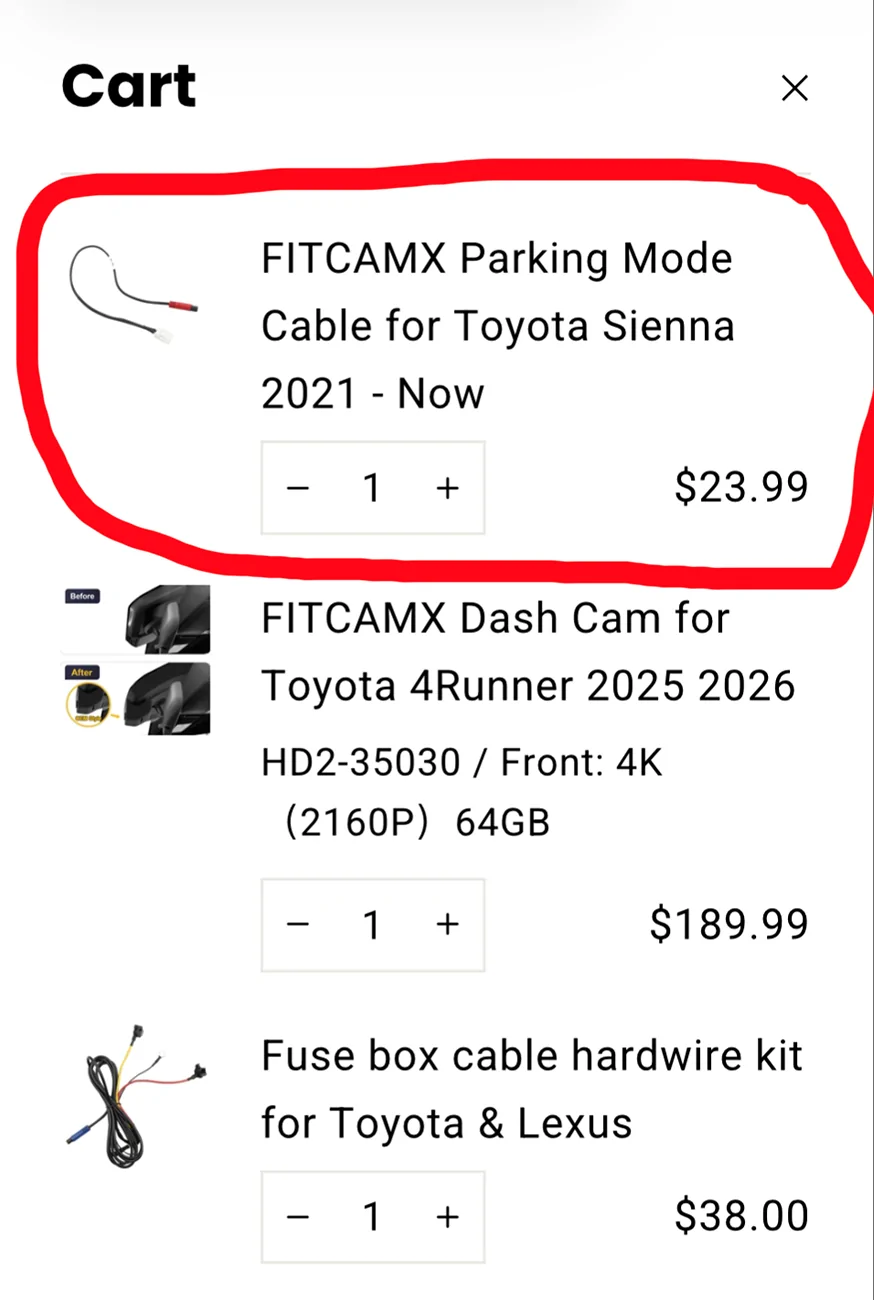Click the $23.99 parking cable price
Image resolution: width=874 pixels, height=1300 pixels.
[741, 487]
